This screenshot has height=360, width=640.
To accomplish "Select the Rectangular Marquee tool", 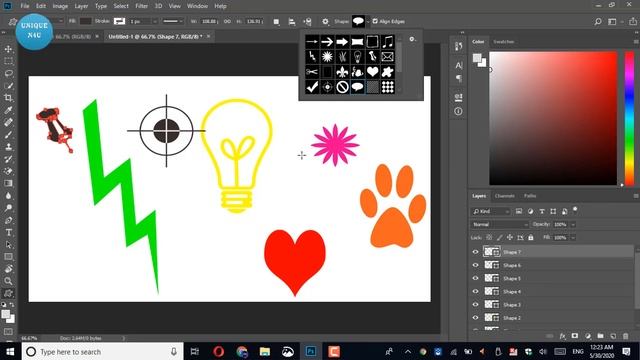I will tap(8, 61).
